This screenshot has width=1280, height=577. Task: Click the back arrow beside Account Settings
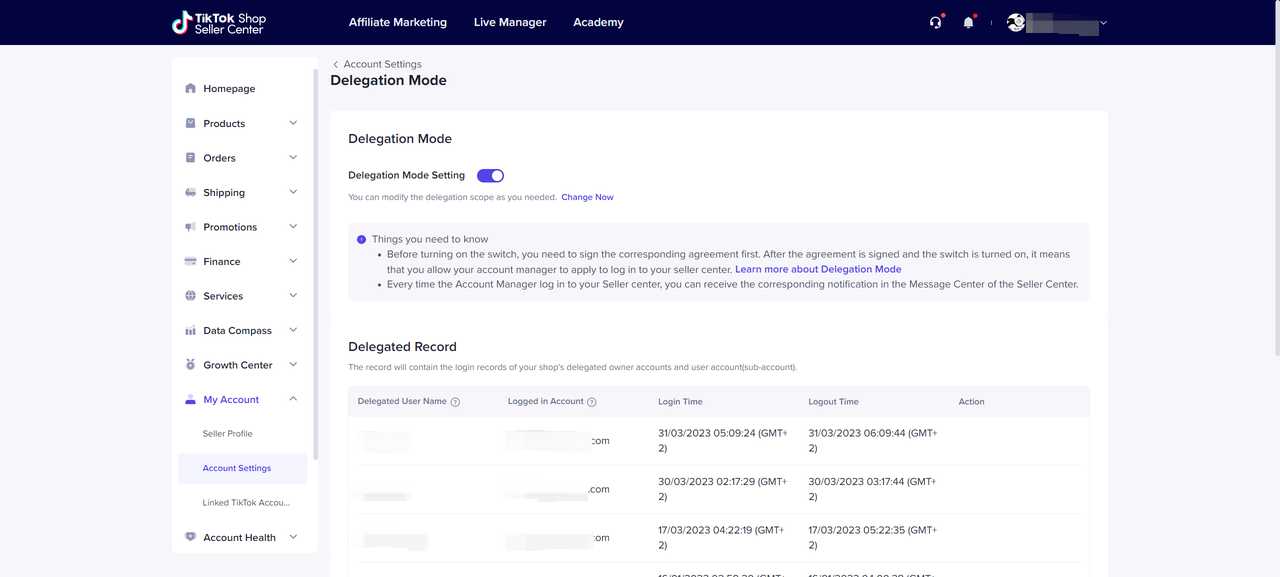336,64
